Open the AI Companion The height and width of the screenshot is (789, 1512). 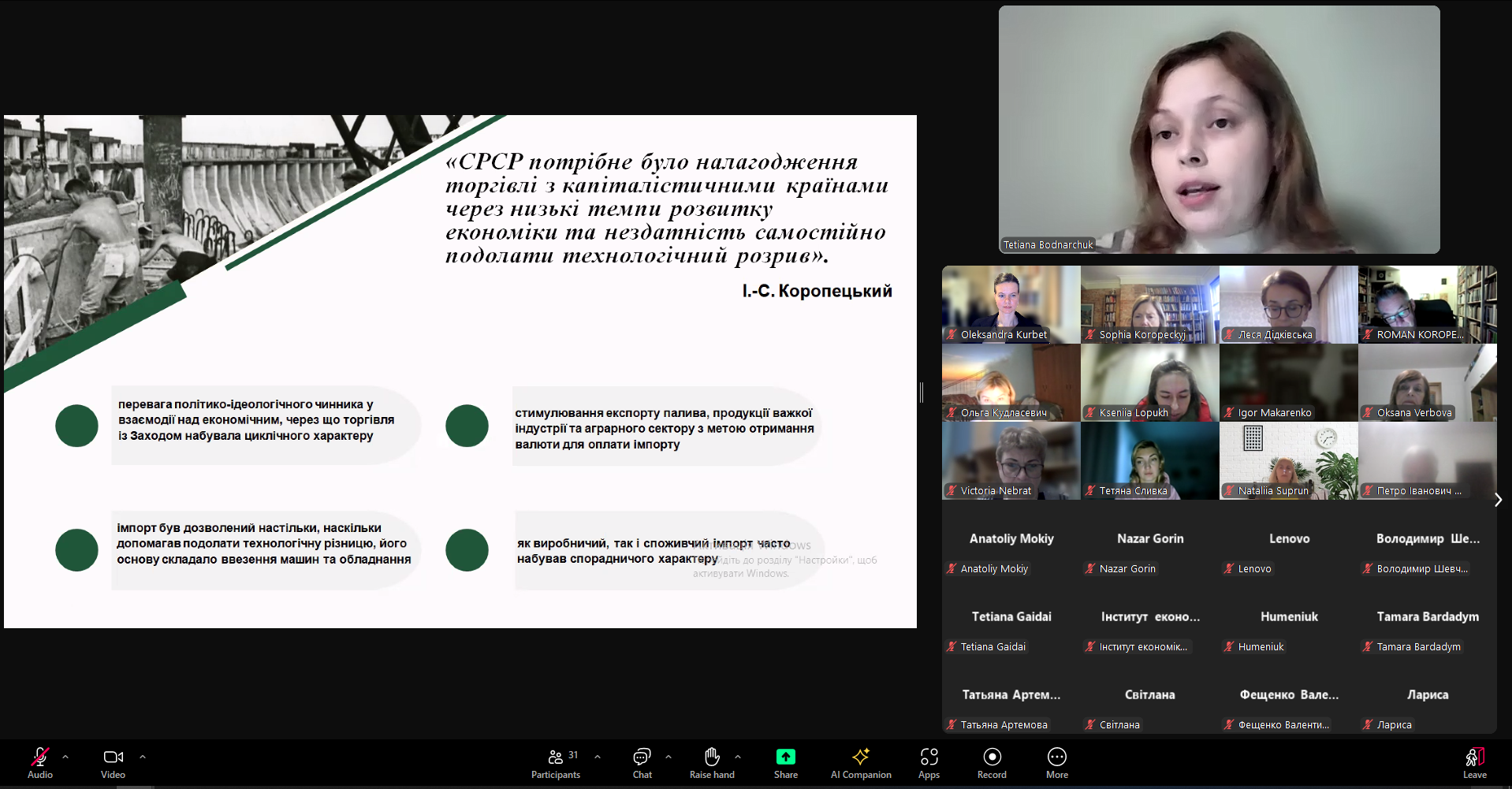coord(860,762)
